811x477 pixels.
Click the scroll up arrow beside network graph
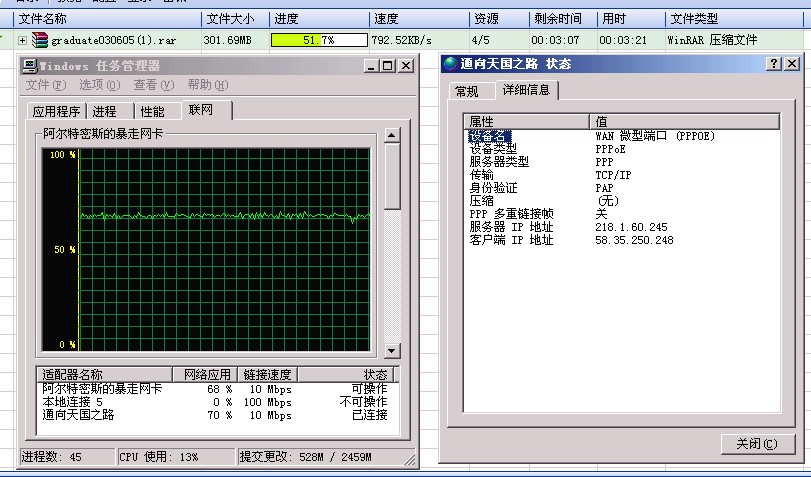(392, 136)
